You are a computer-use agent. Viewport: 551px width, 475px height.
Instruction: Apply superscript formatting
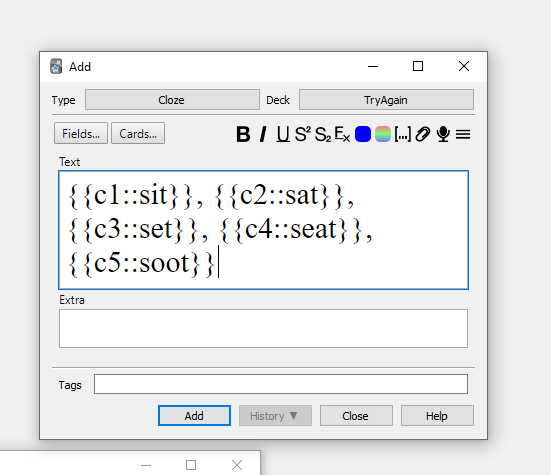303,134
